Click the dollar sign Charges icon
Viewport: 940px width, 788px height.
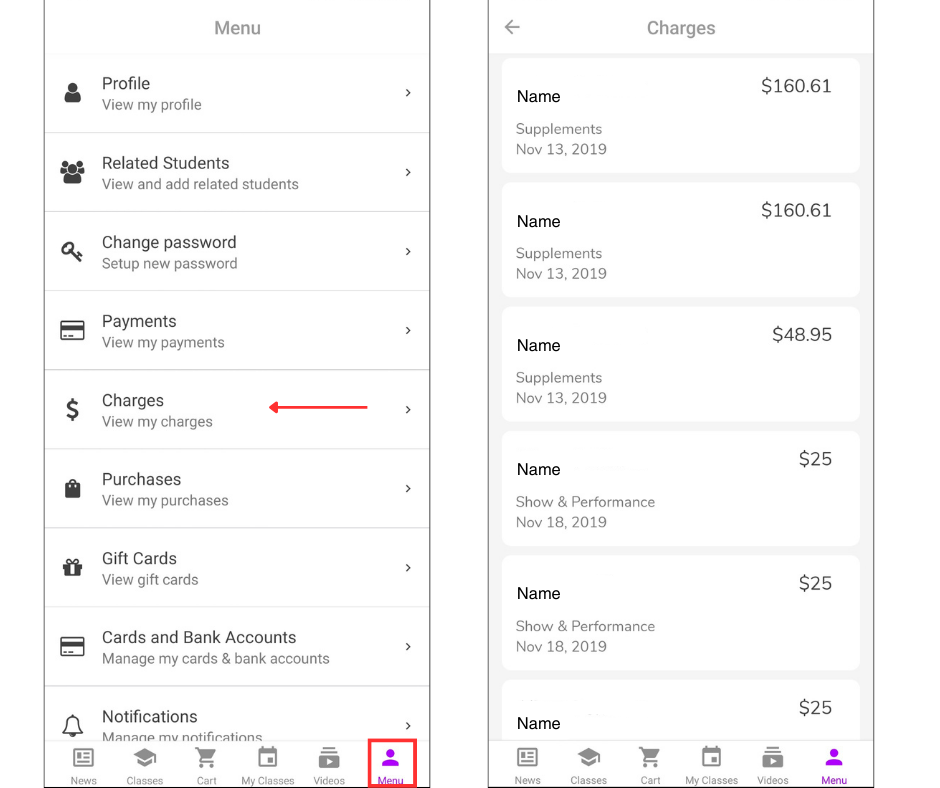click(72, 409)
